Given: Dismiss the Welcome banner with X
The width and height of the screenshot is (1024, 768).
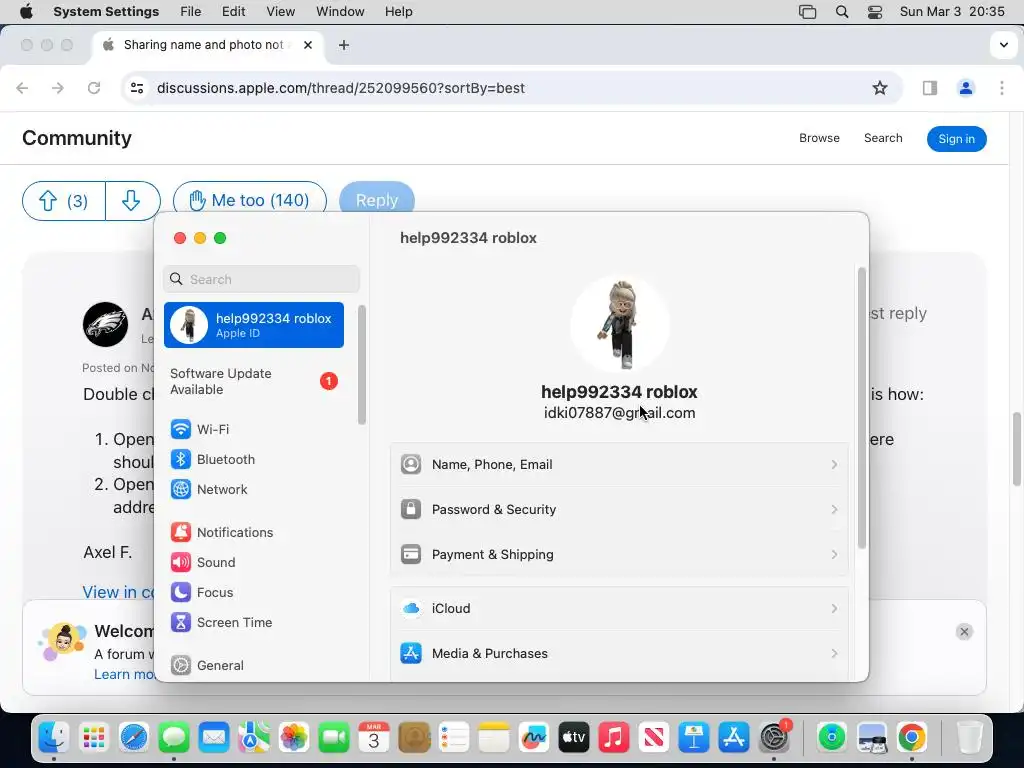Looking at the screenshot, I should click(963, 632).
